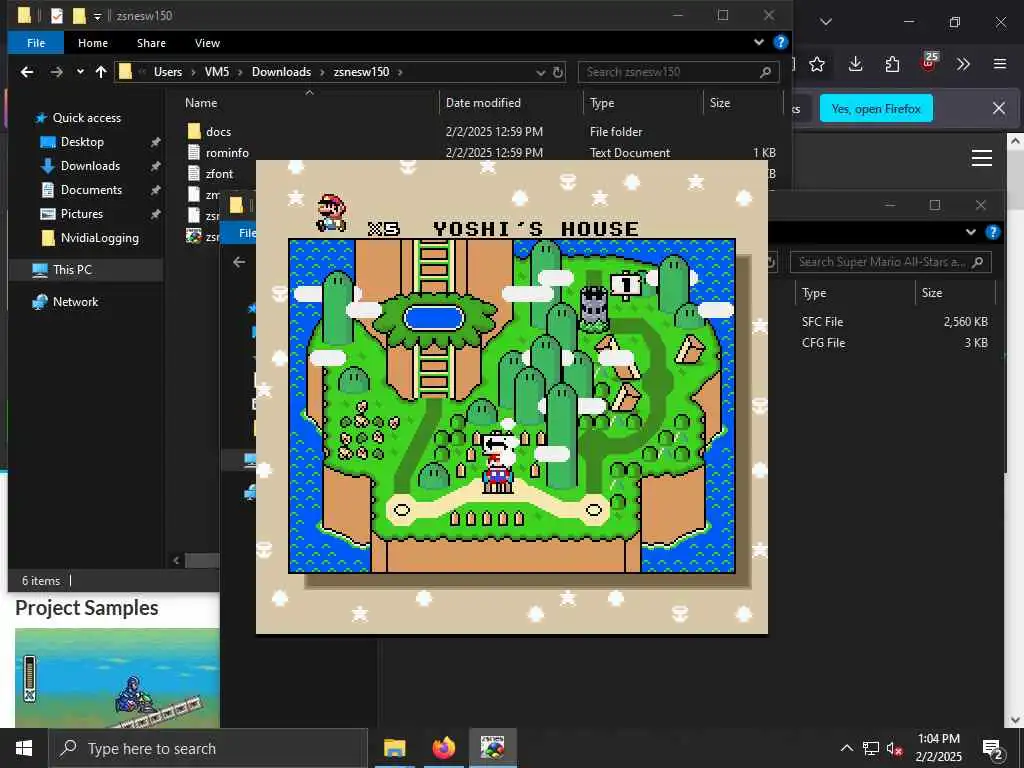Sort files by Name column header
This screenshot has height=768, width=1024.
[x=201, y=103]
